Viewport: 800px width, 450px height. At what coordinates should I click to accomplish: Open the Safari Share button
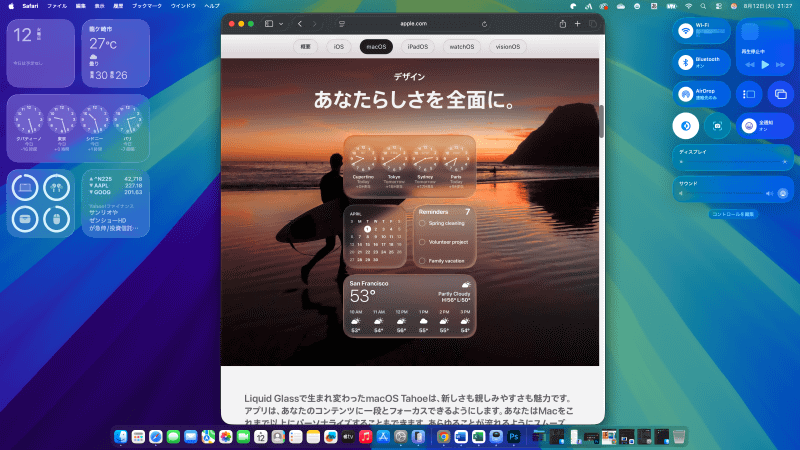click(563, 23)
